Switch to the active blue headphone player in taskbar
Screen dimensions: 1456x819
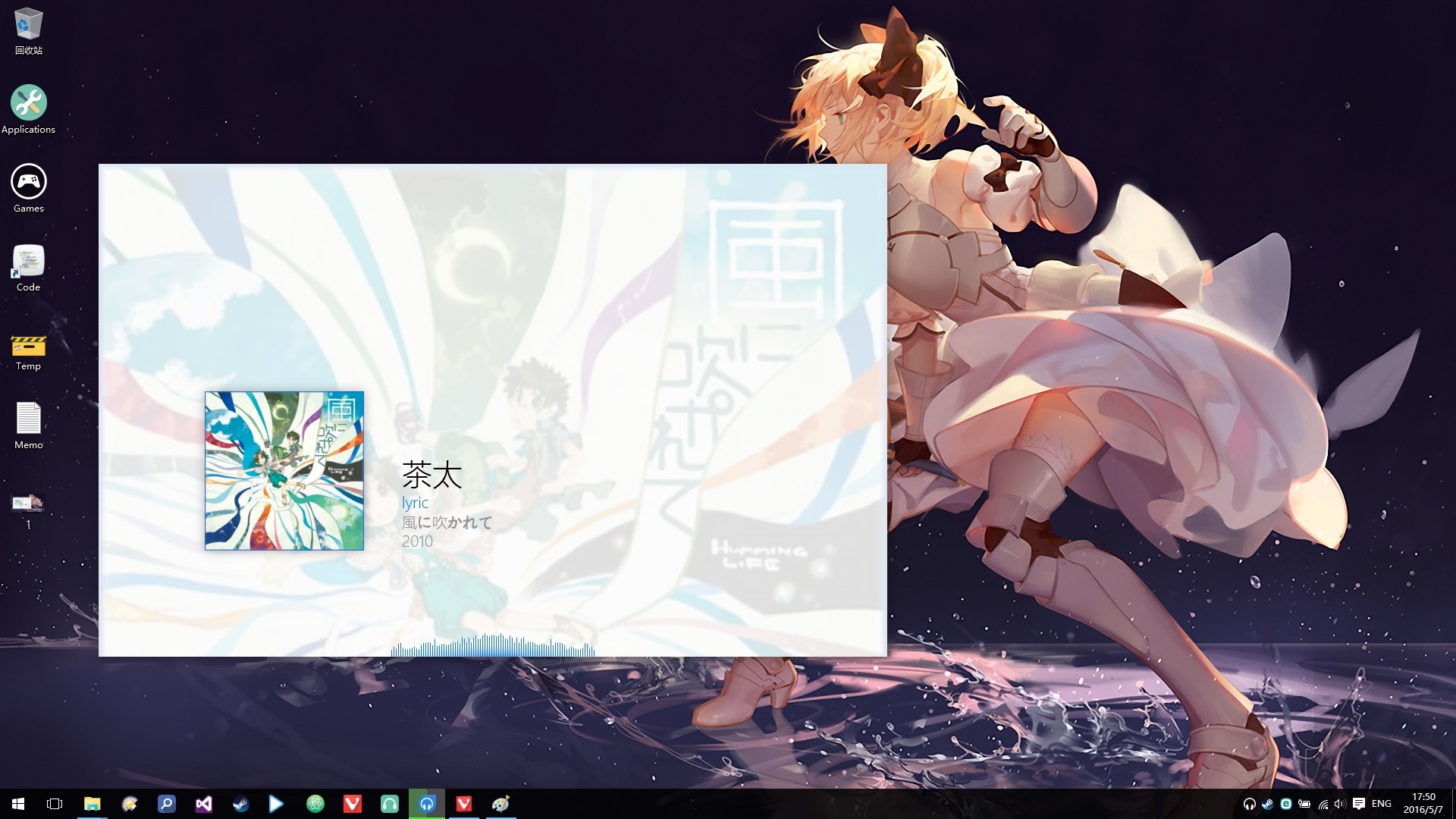426,804
